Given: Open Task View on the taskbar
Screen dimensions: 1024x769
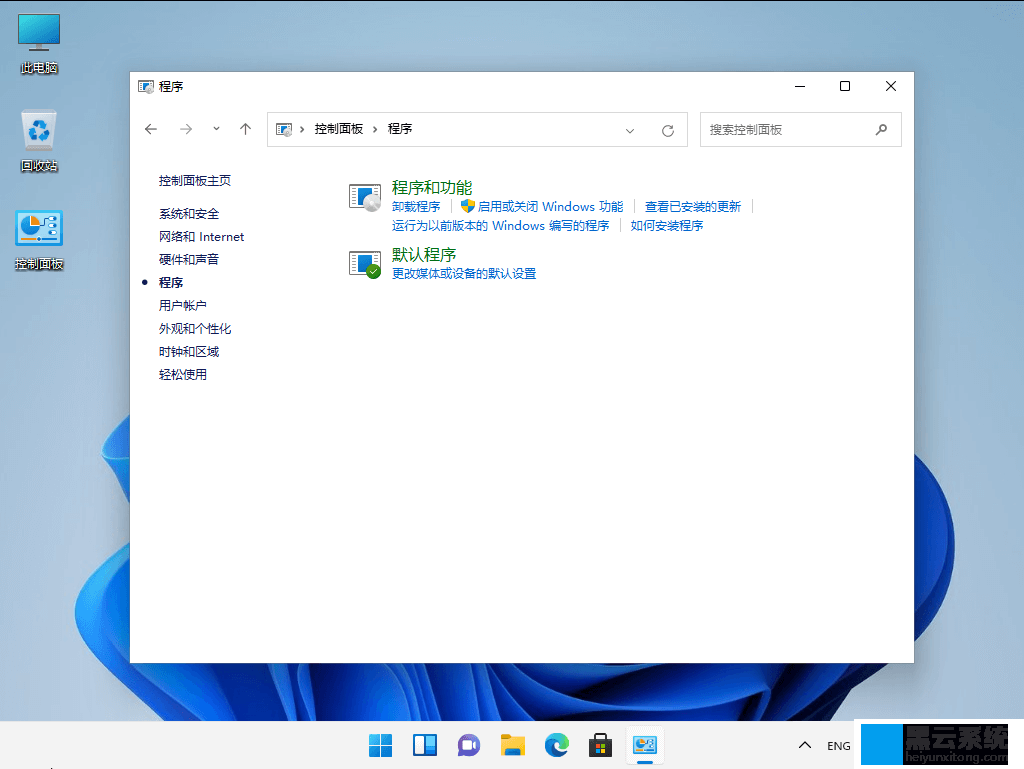Looking at the screenshot, I should (424, 745).
